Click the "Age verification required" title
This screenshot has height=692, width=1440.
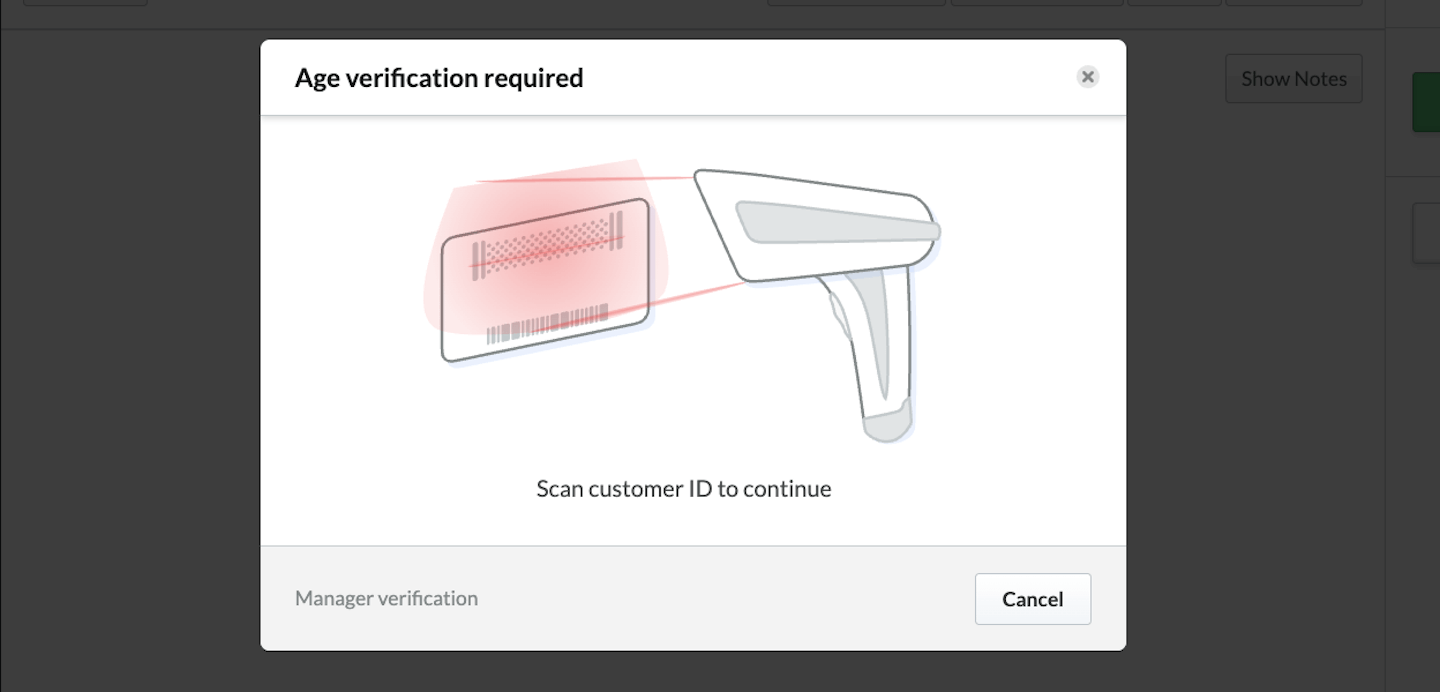click(439, 78)
